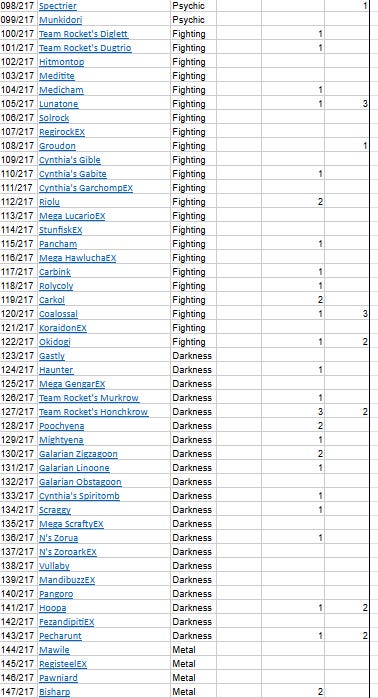Click the Mega LucarioEX hyperlink

point(72,216)
